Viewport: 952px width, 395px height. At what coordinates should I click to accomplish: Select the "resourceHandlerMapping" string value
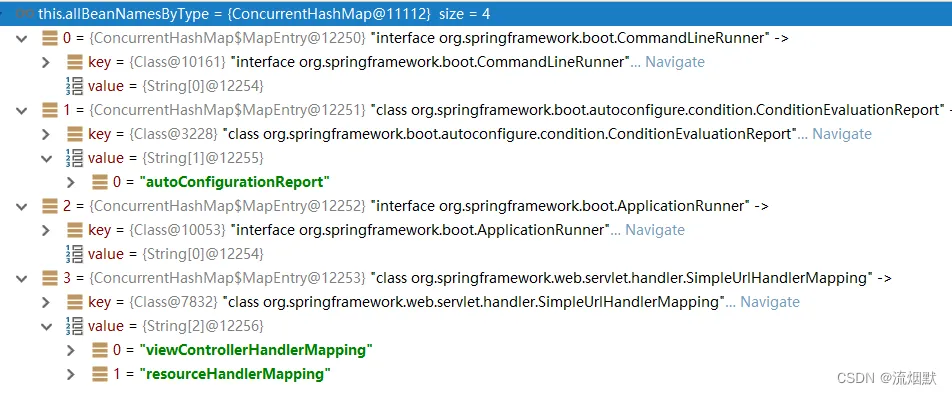pyautogui.click(x=235, y=374)
